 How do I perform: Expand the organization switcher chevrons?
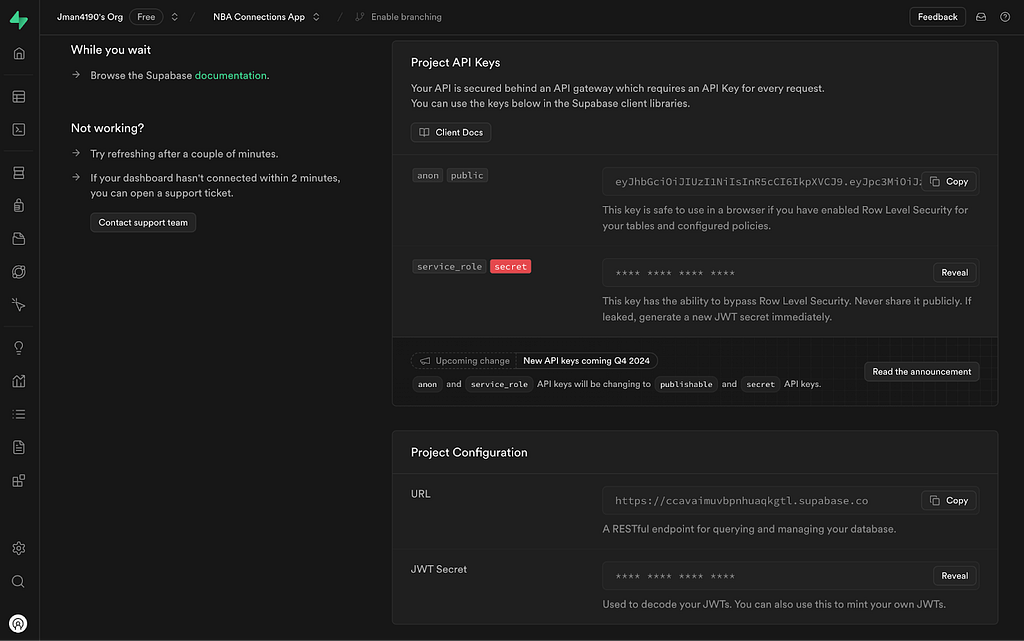point(174,17)
